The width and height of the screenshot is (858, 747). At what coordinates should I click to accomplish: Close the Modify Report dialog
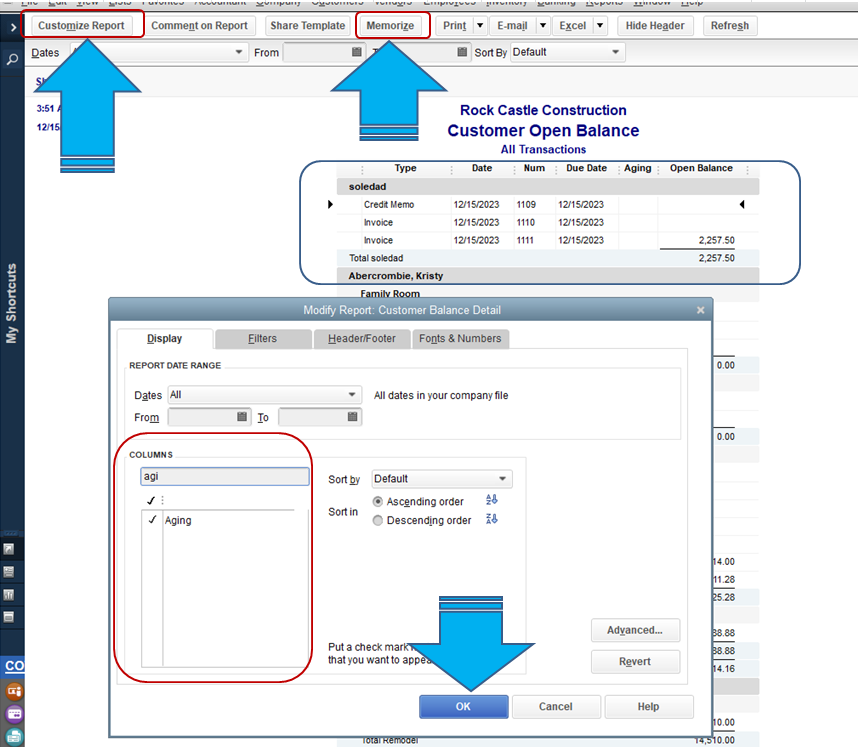point(700,310)
